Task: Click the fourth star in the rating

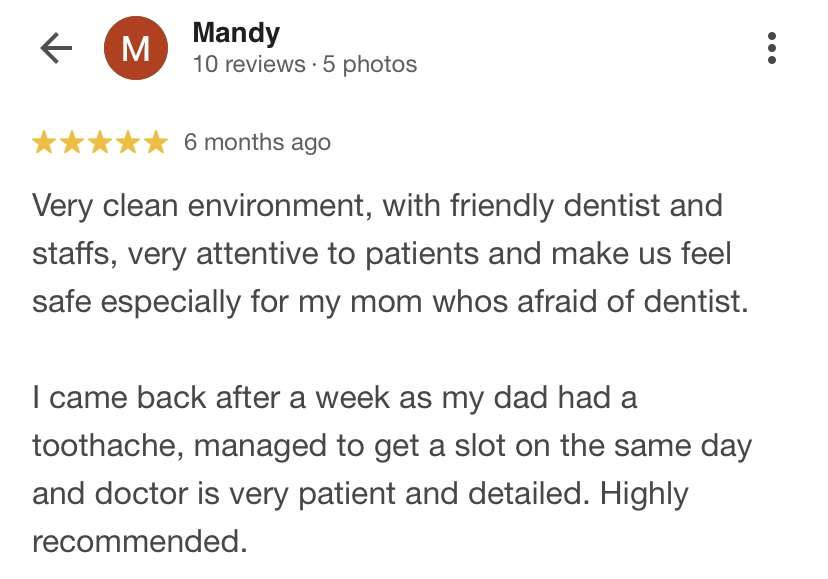Action: [127, 143]
